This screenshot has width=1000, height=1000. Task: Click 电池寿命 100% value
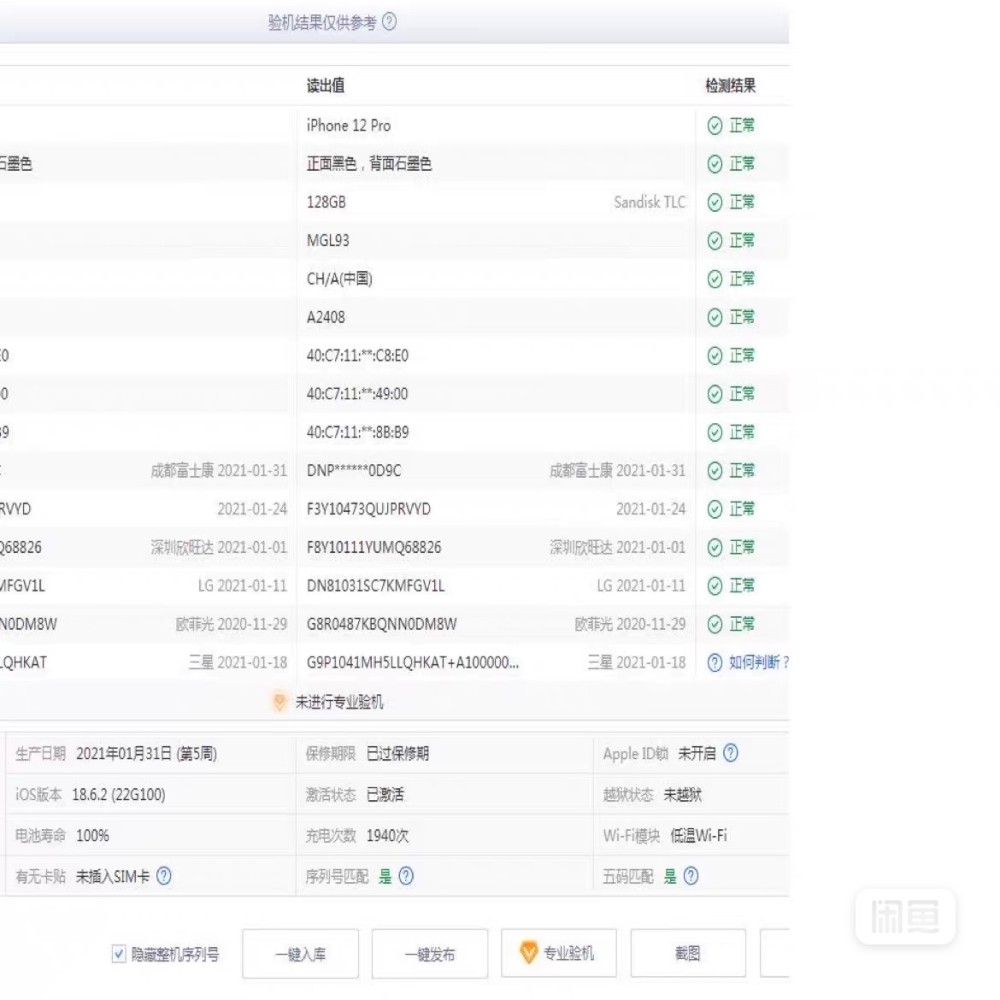[92, 835]
